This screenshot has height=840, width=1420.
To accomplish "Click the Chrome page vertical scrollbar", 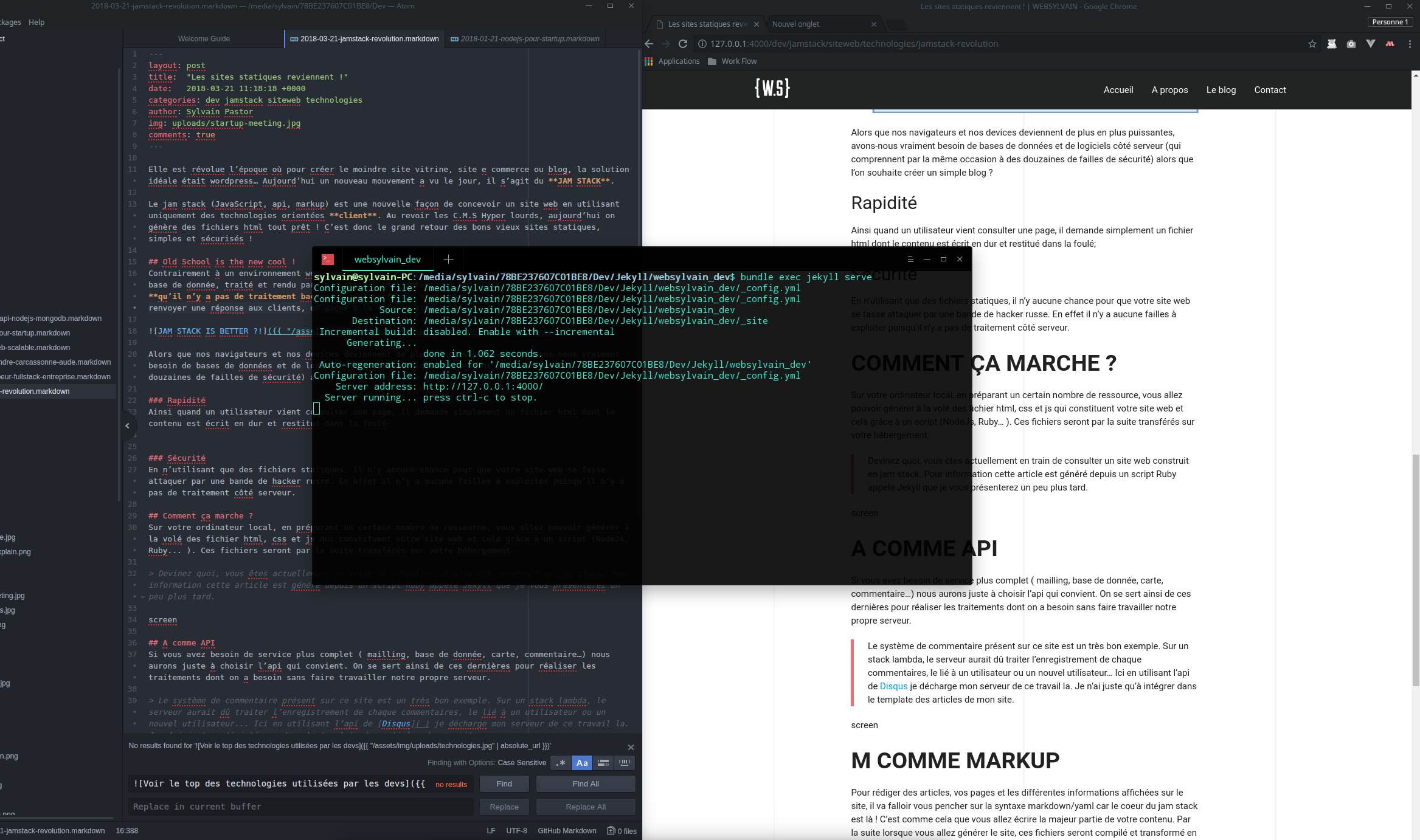I will [1415, 570].
